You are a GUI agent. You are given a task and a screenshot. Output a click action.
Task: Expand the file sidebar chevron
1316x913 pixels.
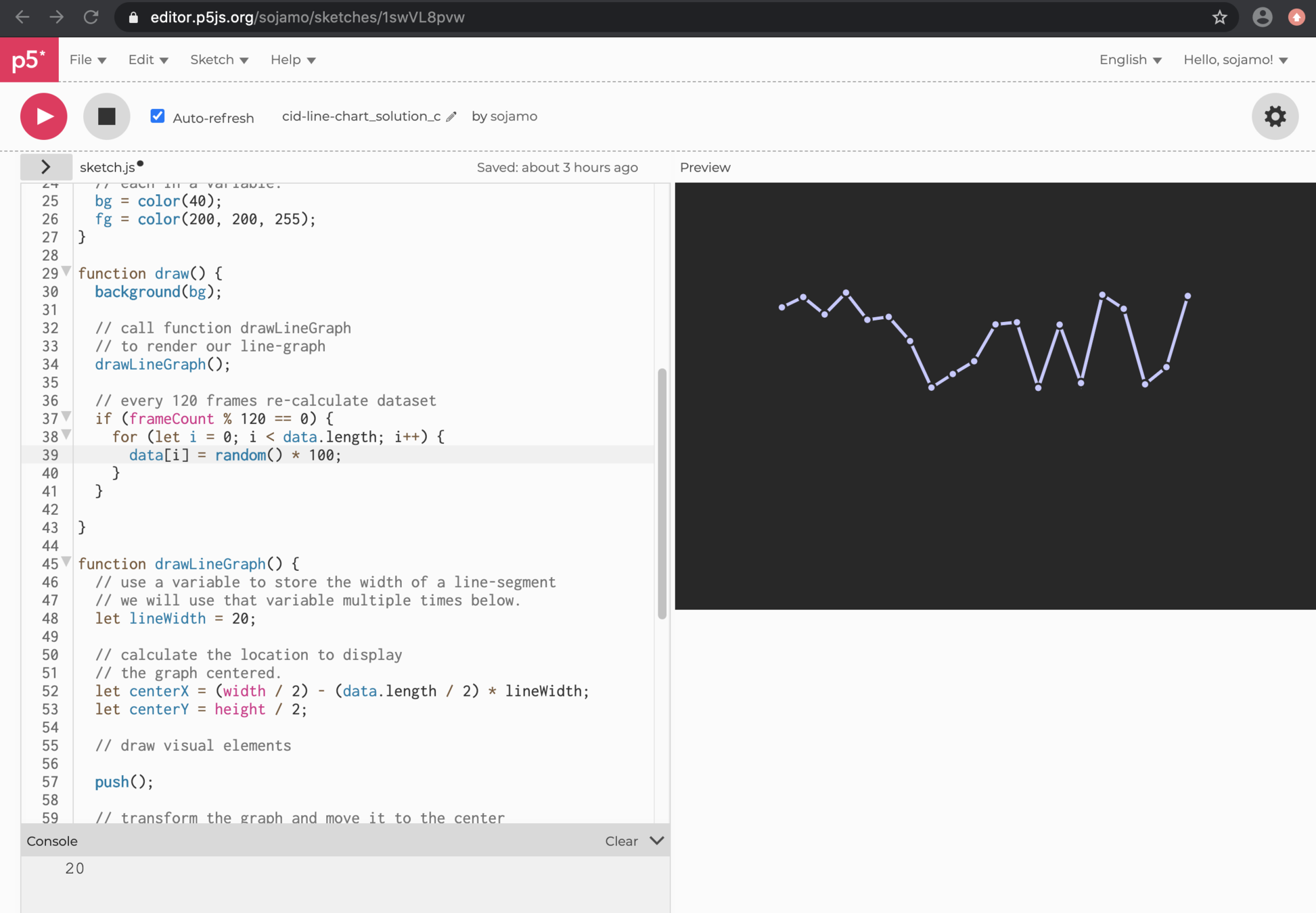pos(45,166)
